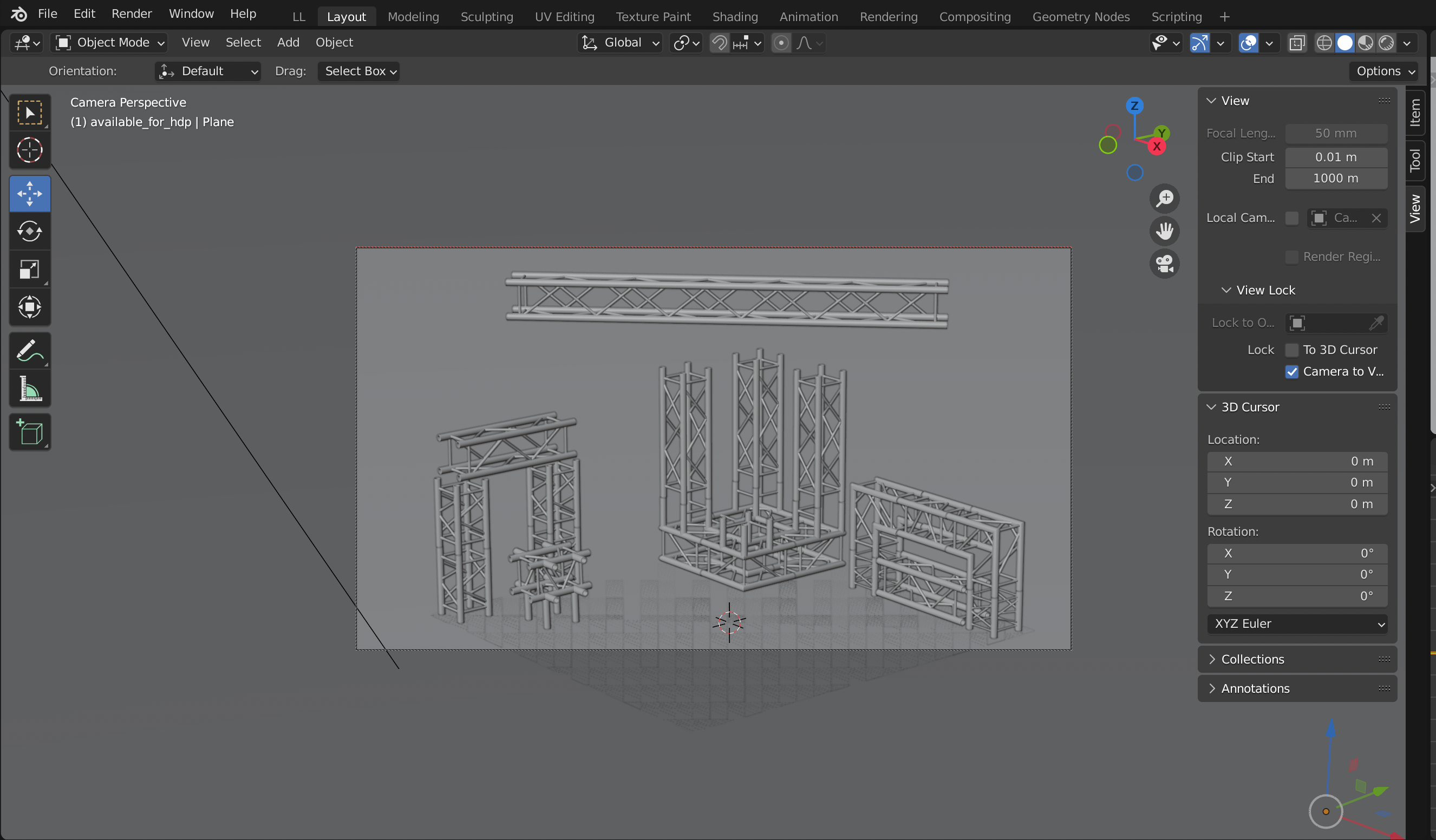The height and width of the screenshot is (840, 1436).
Task: Open XYZ Euler rotation mode dropdown
Action: [x=1297, y=624]
